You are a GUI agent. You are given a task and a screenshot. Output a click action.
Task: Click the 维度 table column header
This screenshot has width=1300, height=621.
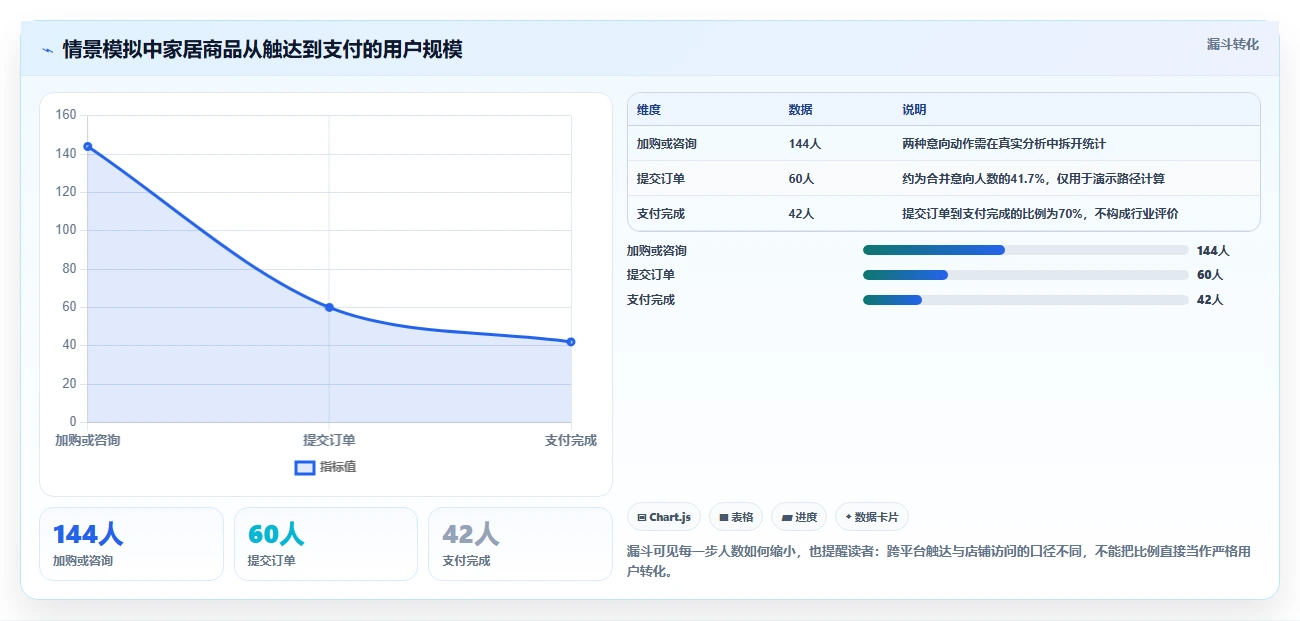click(649, 109)
